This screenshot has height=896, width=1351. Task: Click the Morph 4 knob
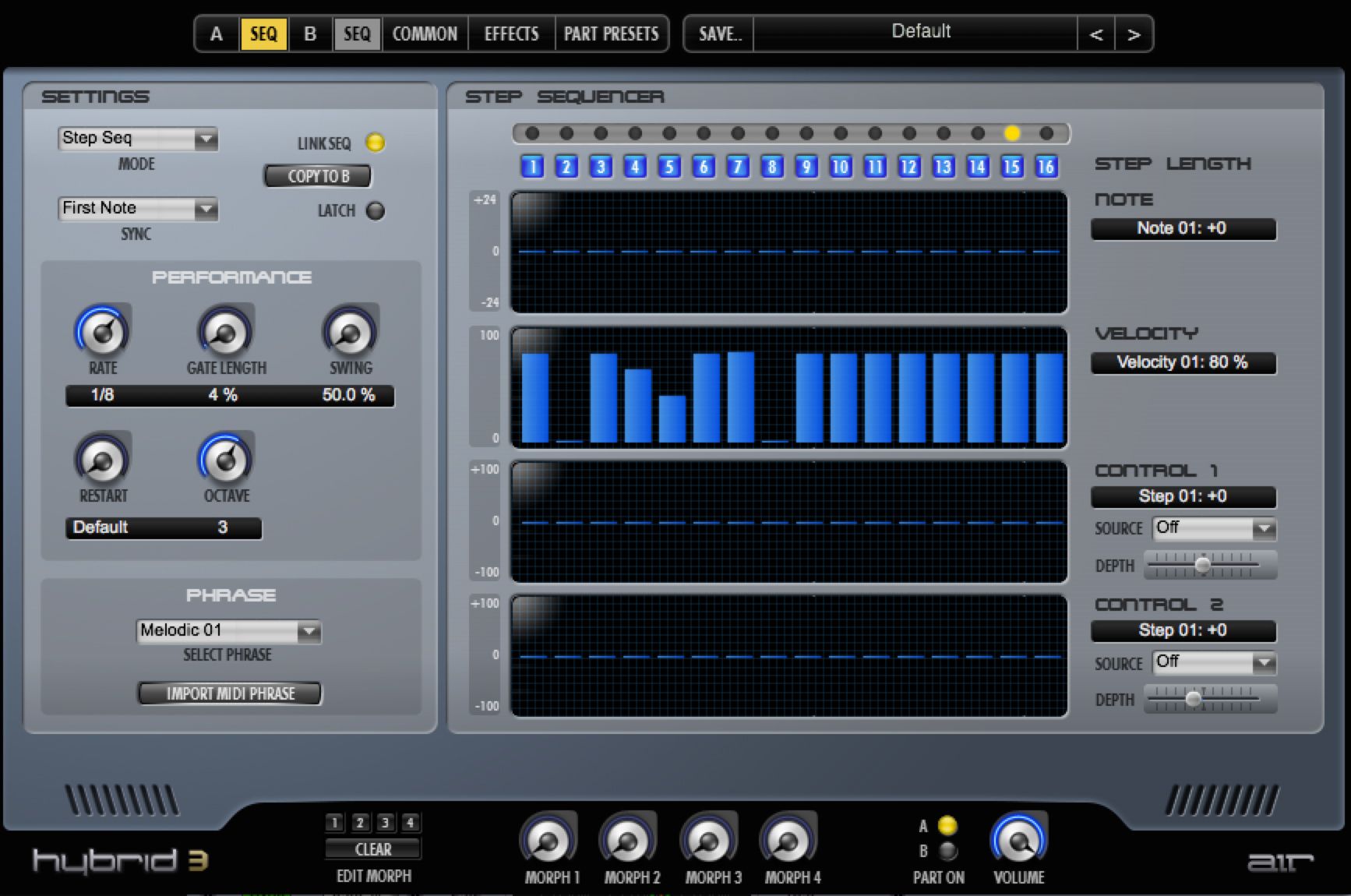(x=788, y=841)
